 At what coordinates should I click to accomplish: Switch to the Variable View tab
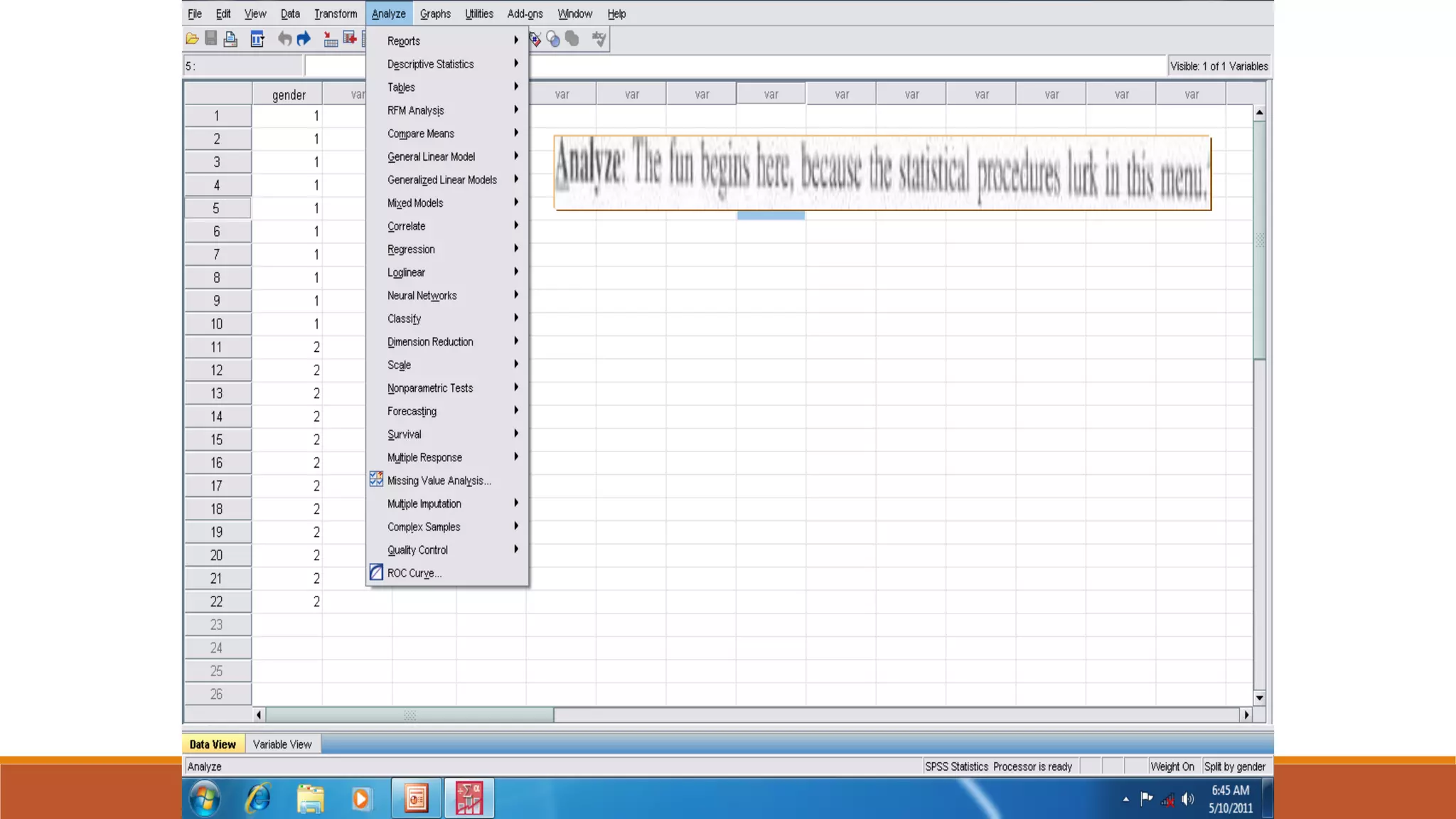click(282, 744)
